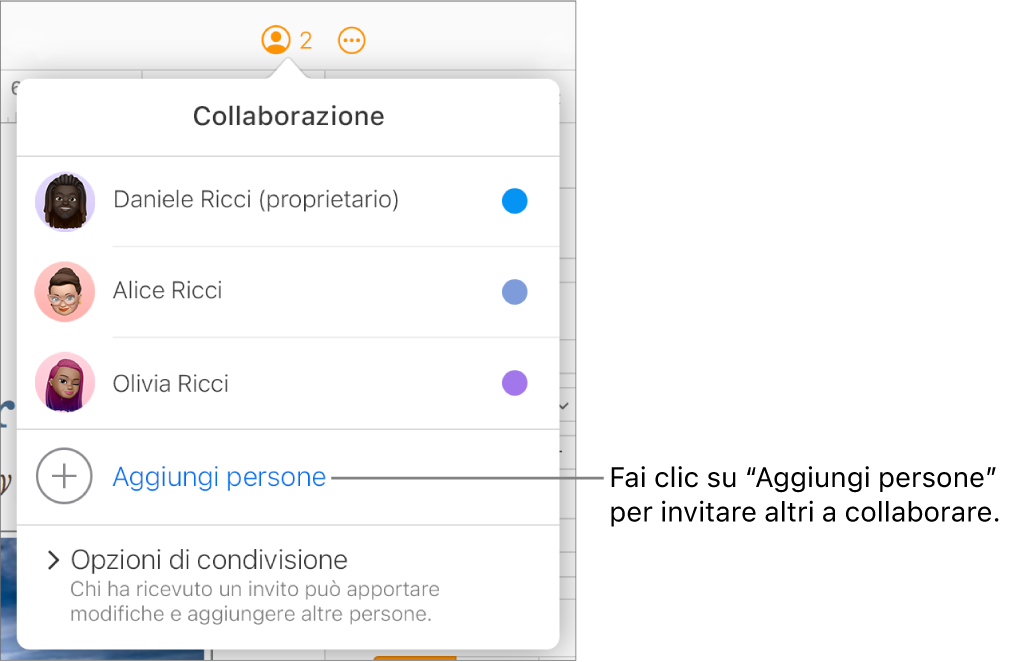This screenshot has width=1011, height=662.
Task: Click the Collaborazione toolbar icon
Action: [276, 40]
